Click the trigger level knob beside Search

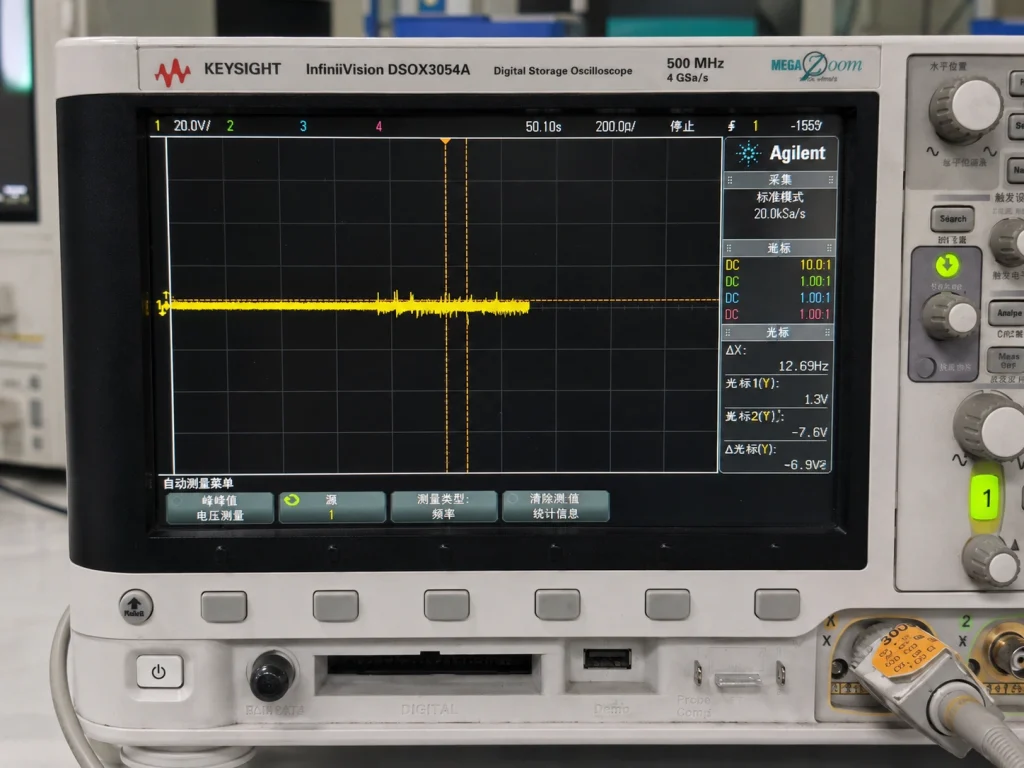(1009, 242)
